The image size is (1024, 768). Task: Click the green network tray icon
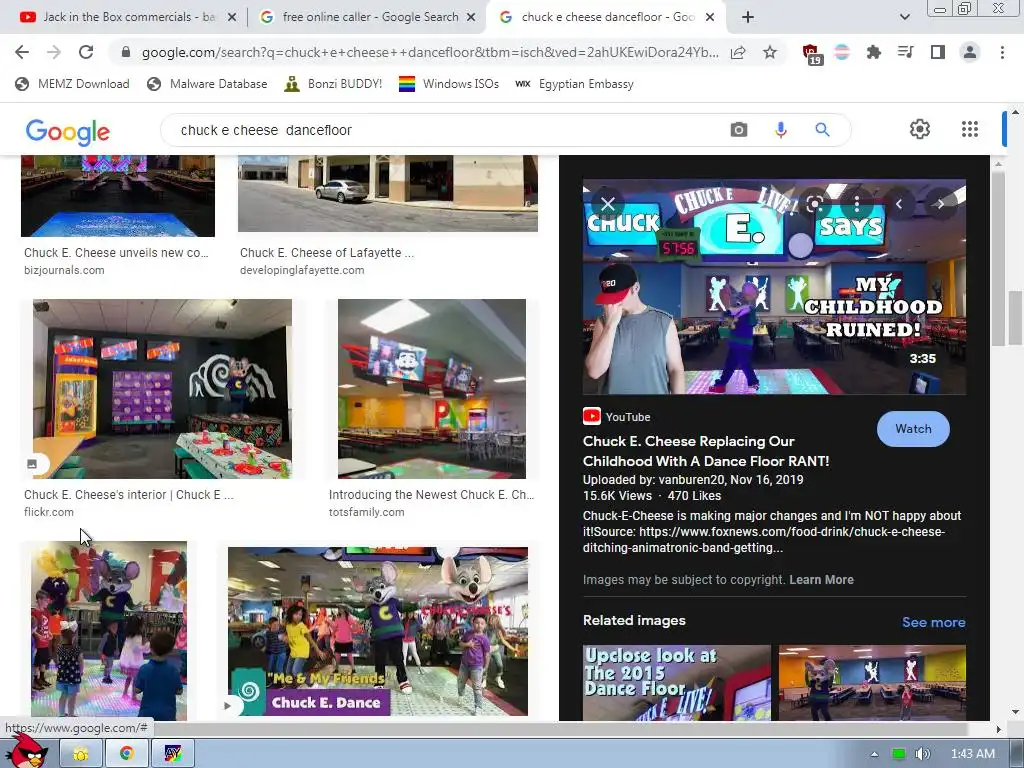click(x=899, y=754)
